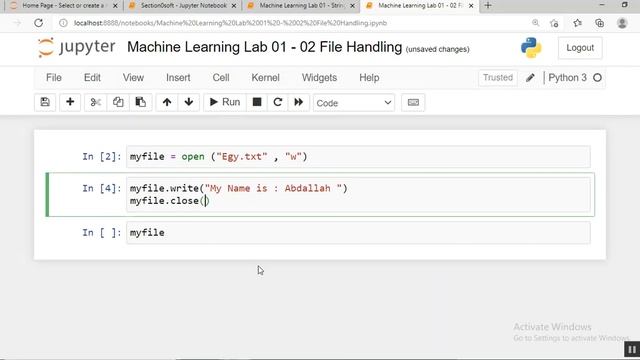
Task: Click the zoom magnifier icon in address bar
Action: [x=535, y=23]
